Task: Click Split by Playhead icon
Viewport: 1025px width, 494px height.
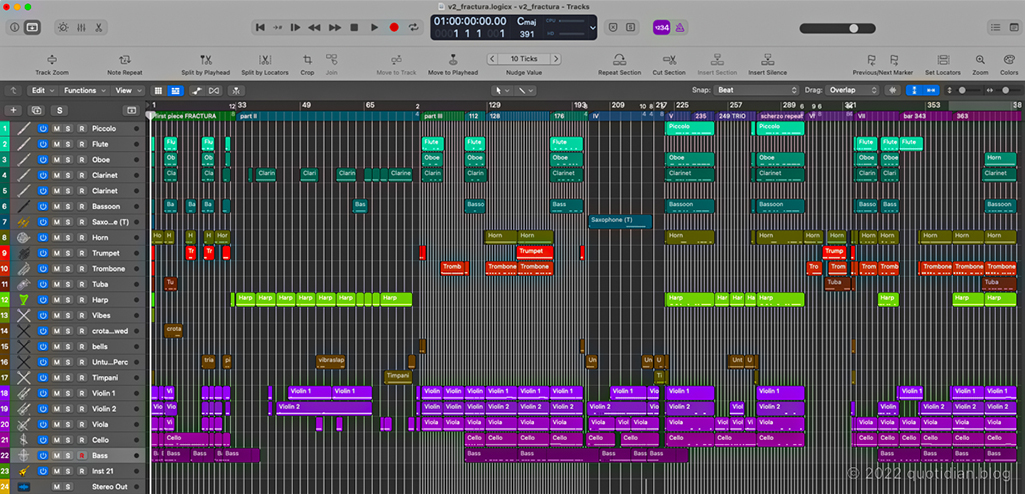Action: coord(205,59)
